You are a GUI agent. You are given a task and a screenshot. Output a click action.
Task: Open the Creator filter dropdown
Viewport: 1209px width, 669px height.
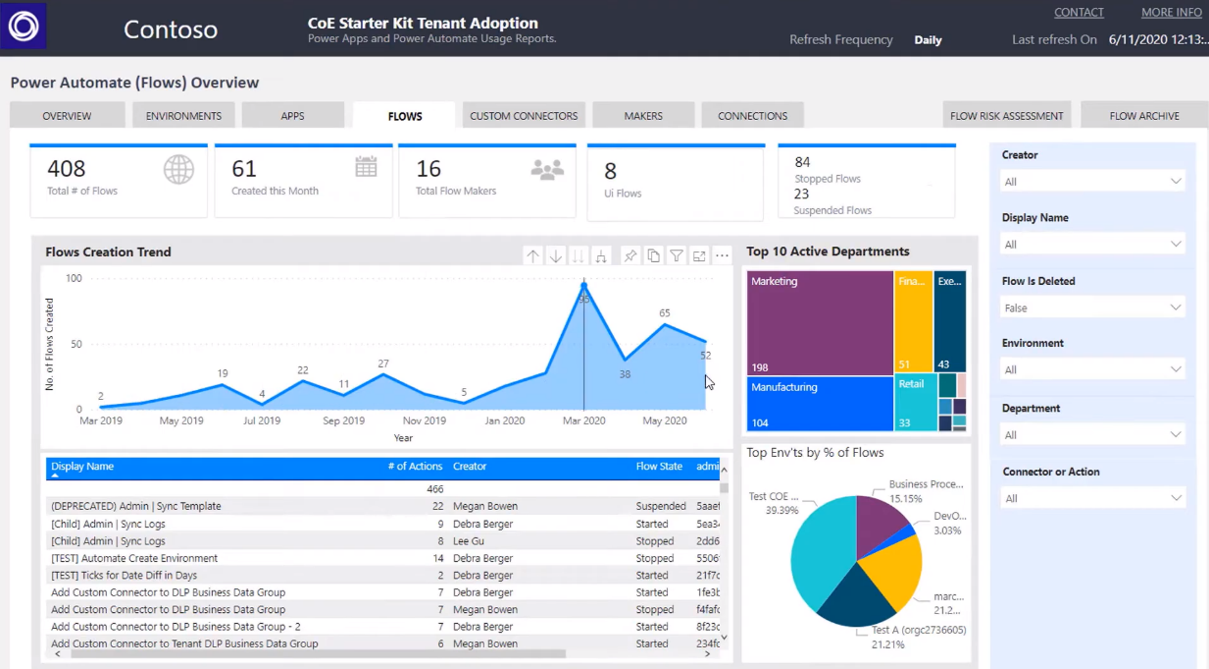[x=1092, y=181]
